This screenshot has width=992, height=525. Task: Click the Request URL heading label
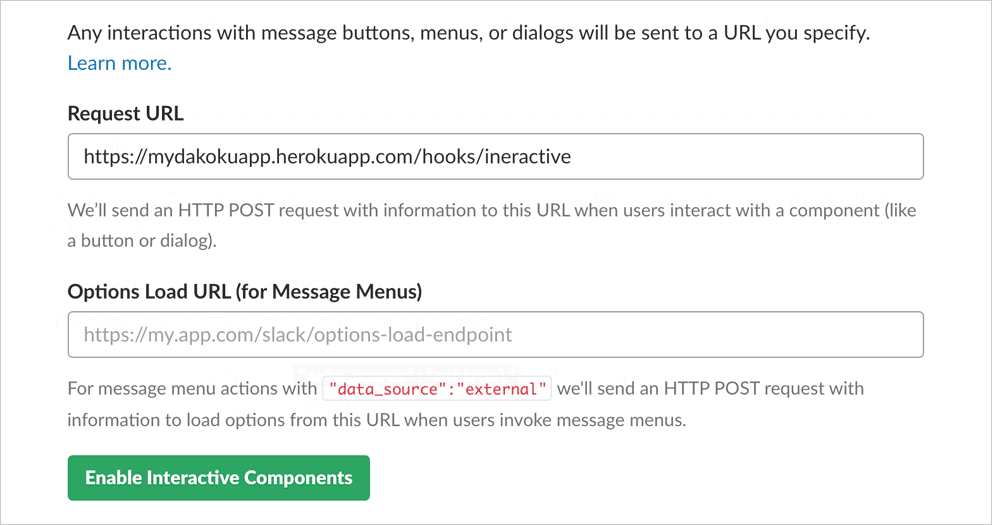click(125, 113)
